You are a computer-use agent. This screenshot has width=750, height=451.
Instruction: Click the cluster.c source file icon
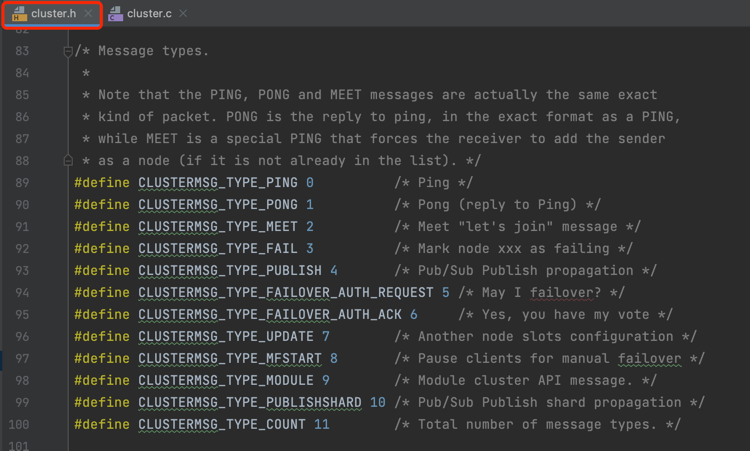pos(115,14)
